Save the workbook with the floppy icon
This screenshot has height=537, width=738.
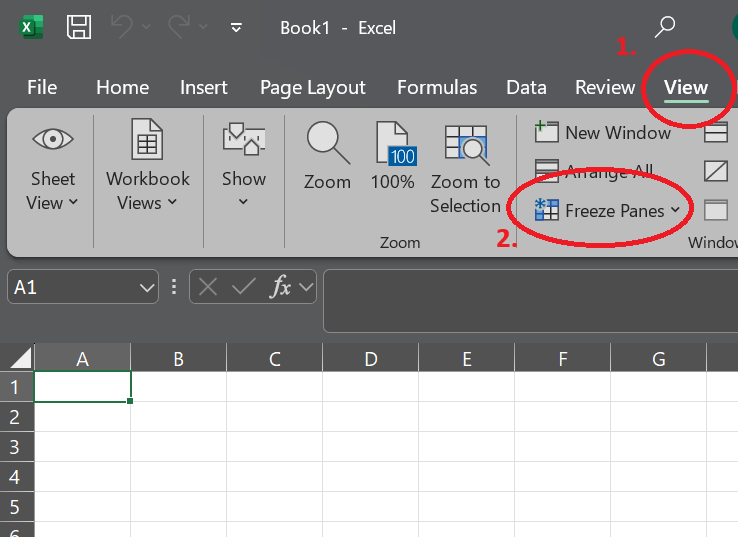click(79, 27)
